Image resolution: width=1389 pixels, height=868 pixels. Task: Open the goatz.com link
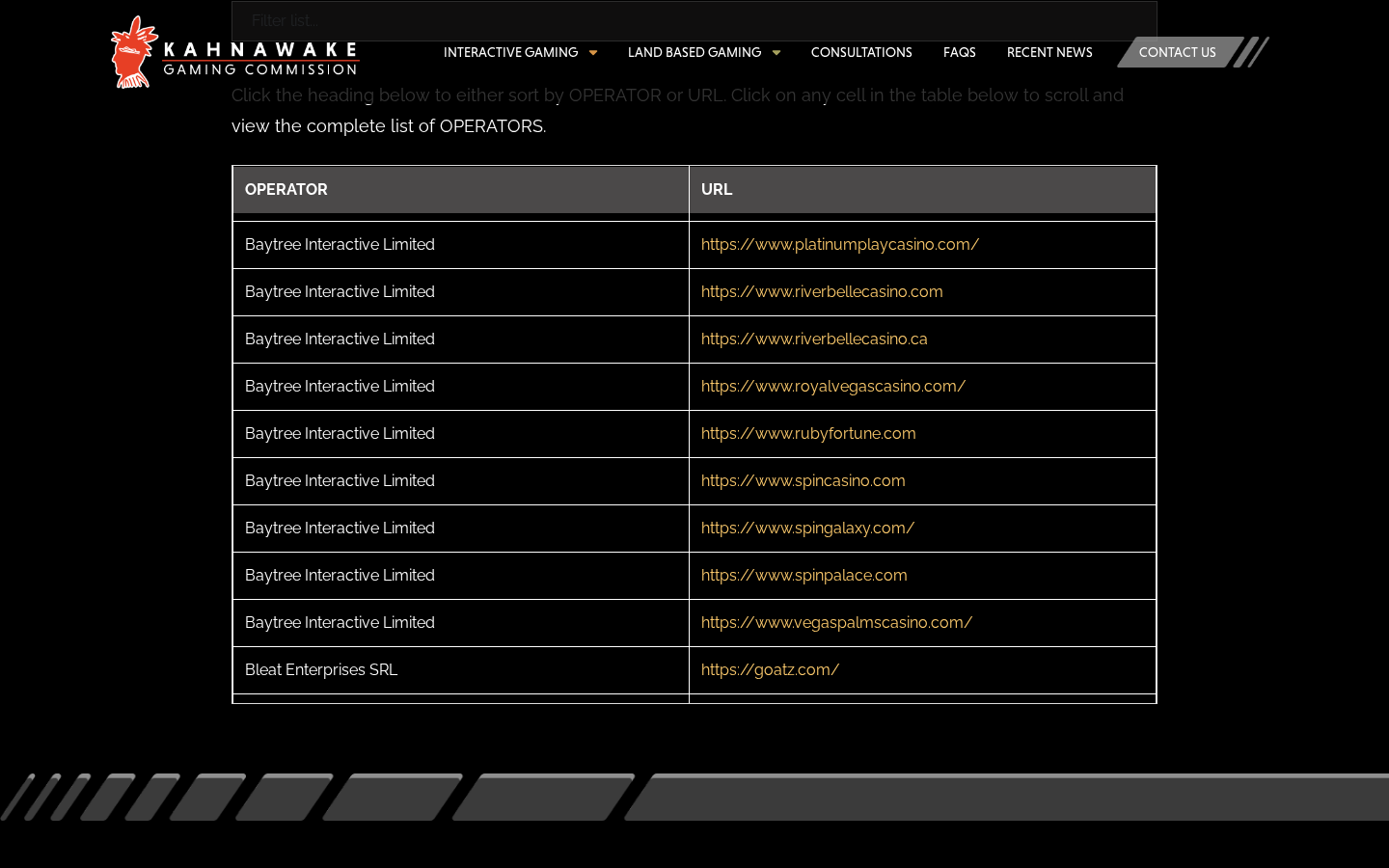coord(770,670)
